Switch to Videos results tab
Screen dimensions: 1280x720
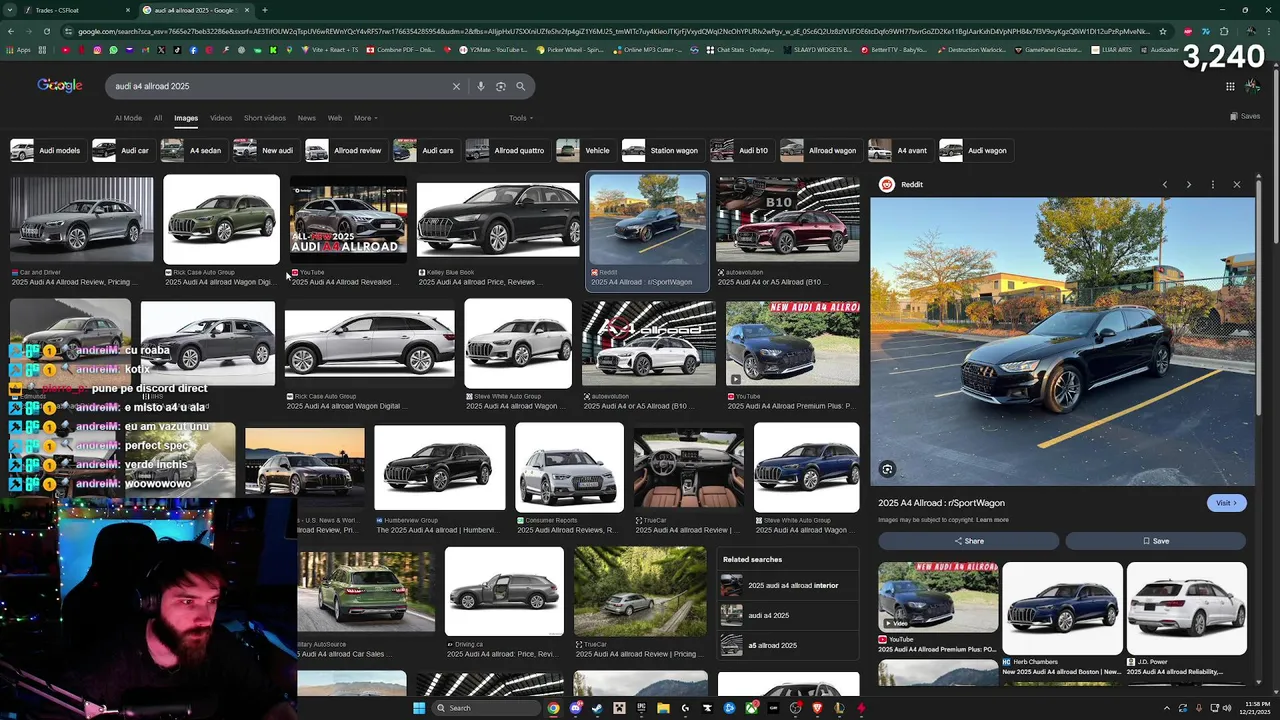(221, 118)
